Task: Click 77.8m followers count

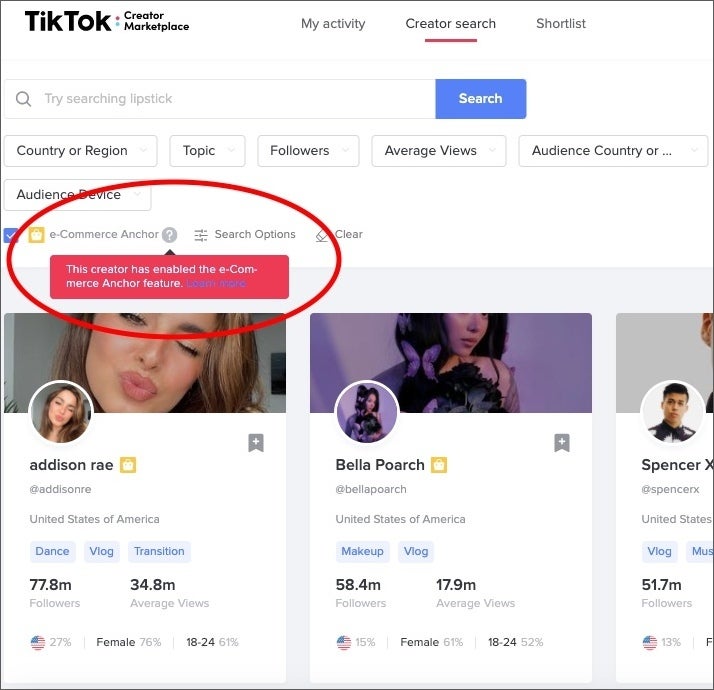Action: pyautogui.click(x=51, y=585)
